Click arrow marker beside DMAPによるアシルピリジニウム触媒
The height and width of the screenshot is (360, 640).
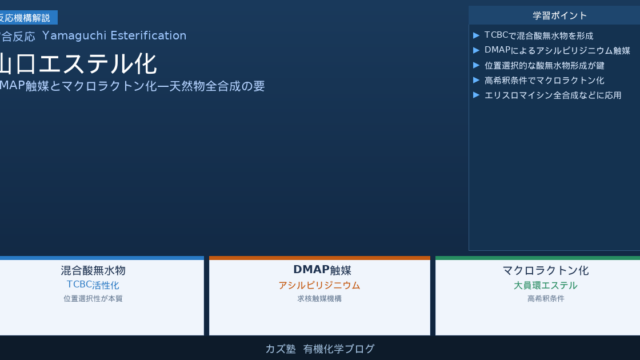476,51
